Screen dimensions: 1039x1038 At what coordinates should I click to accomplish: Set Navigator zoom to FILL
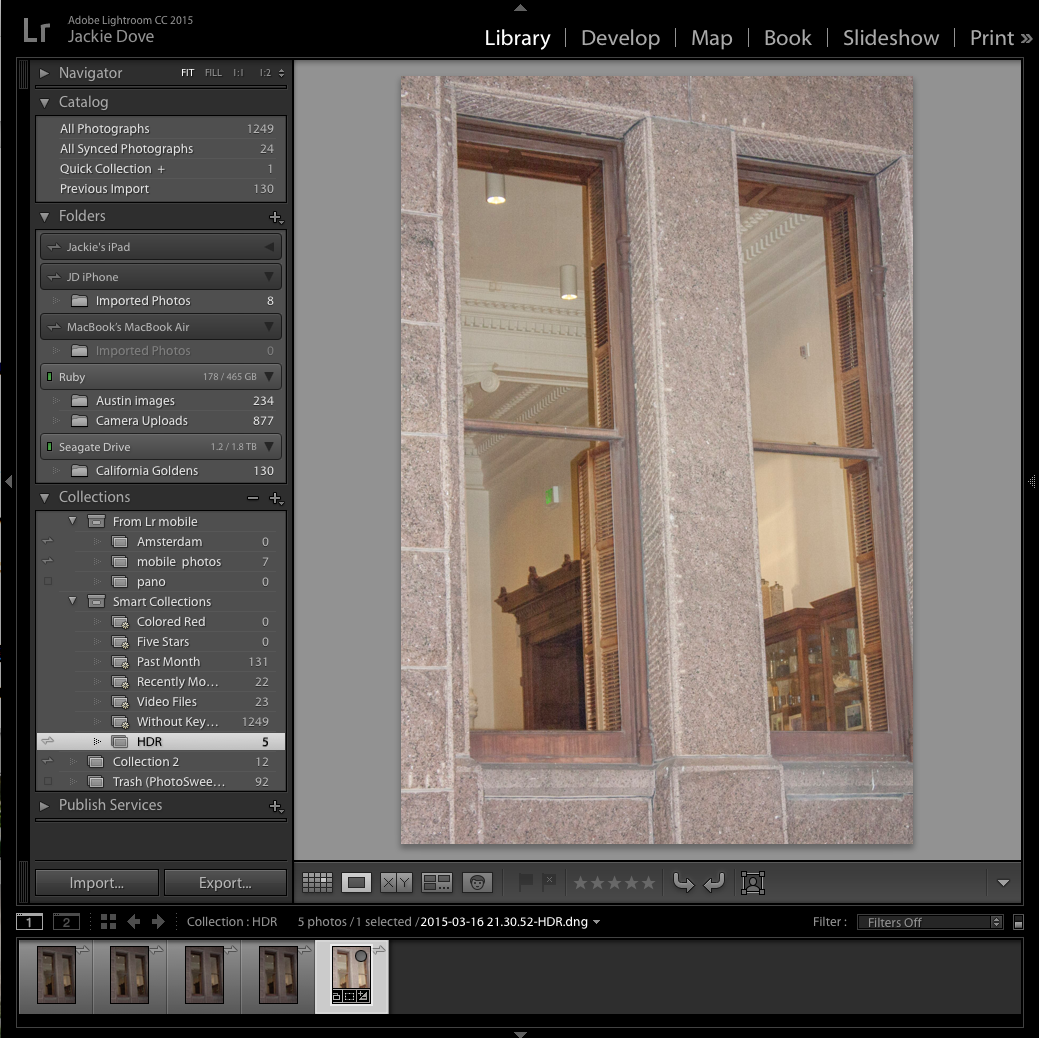213,73
